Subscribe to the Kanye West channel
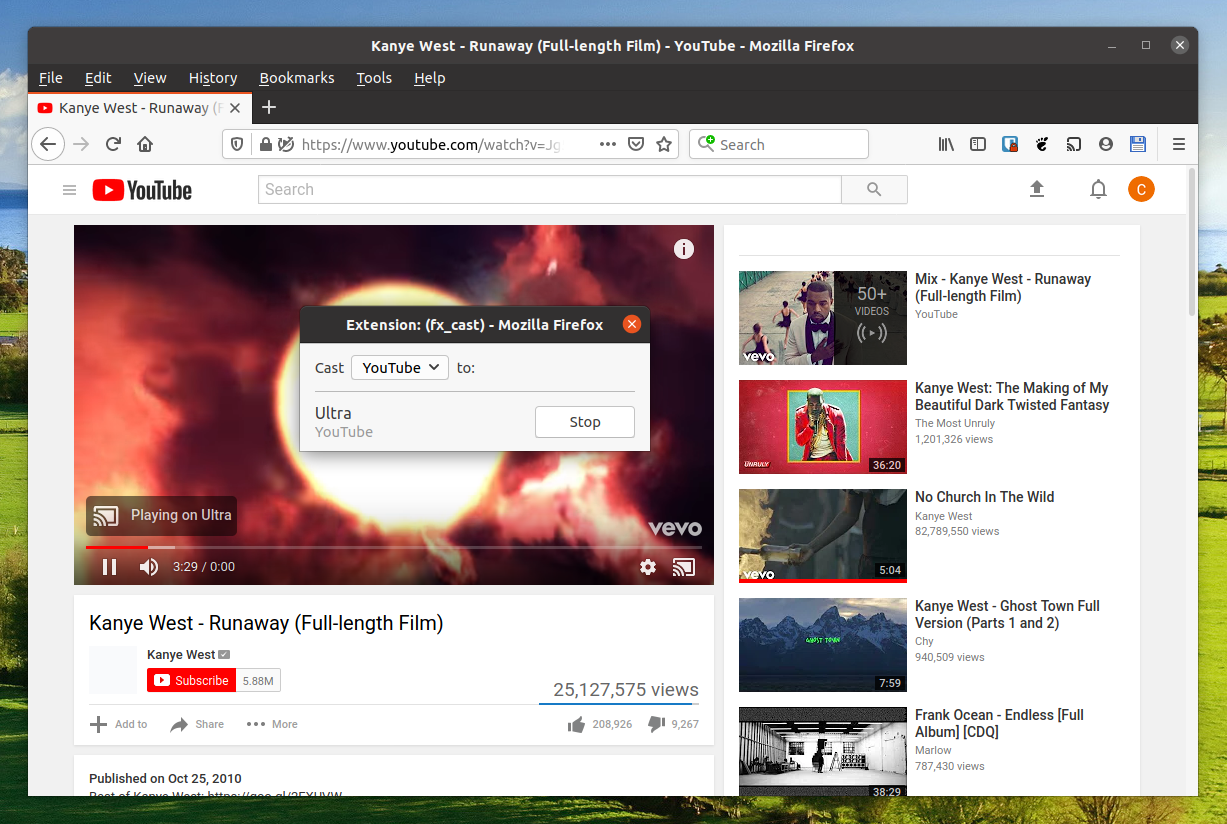 click(190, 680)
